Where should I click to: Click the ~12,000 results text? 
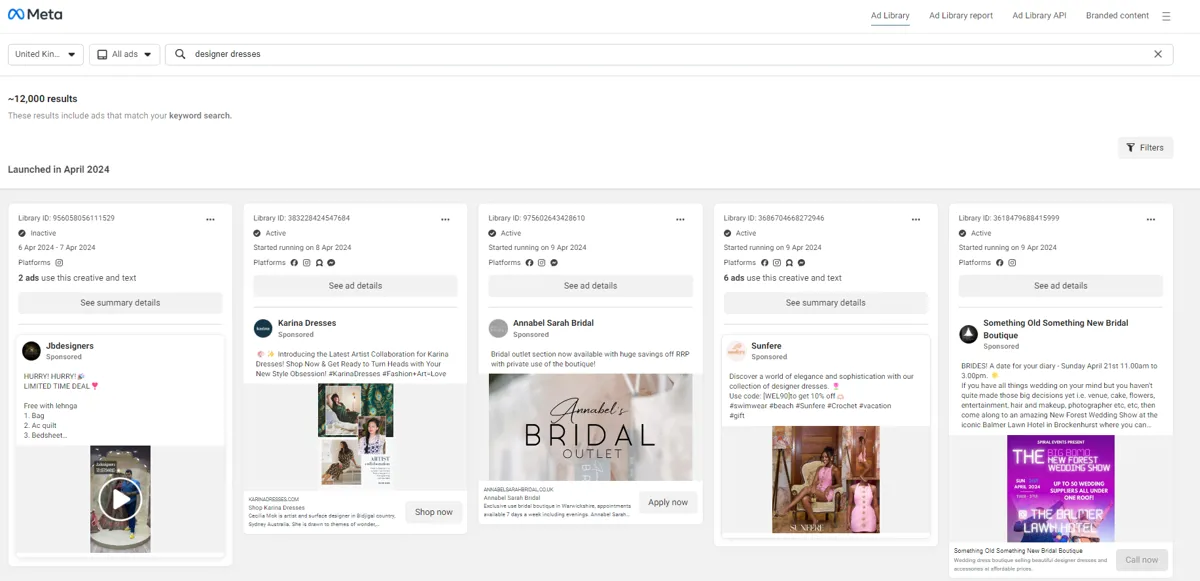(42, 99)
